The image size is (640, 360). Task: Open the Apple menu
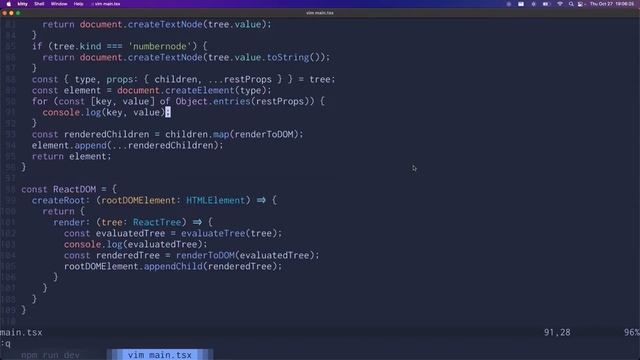[9, 4]
